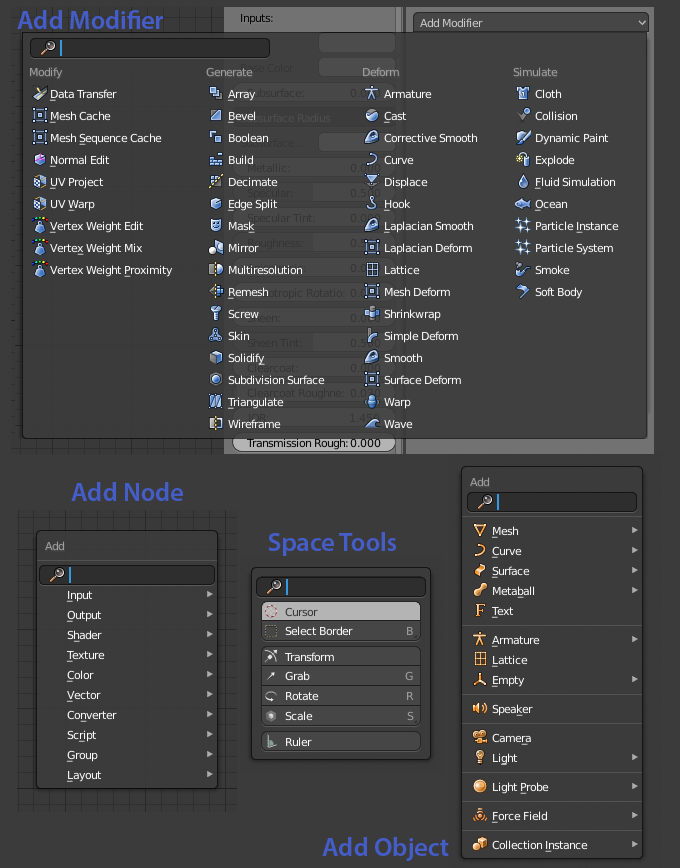The image size is (680, 868).
Task: Click the Normal Edit modifier icon
Action: (40, 159)
